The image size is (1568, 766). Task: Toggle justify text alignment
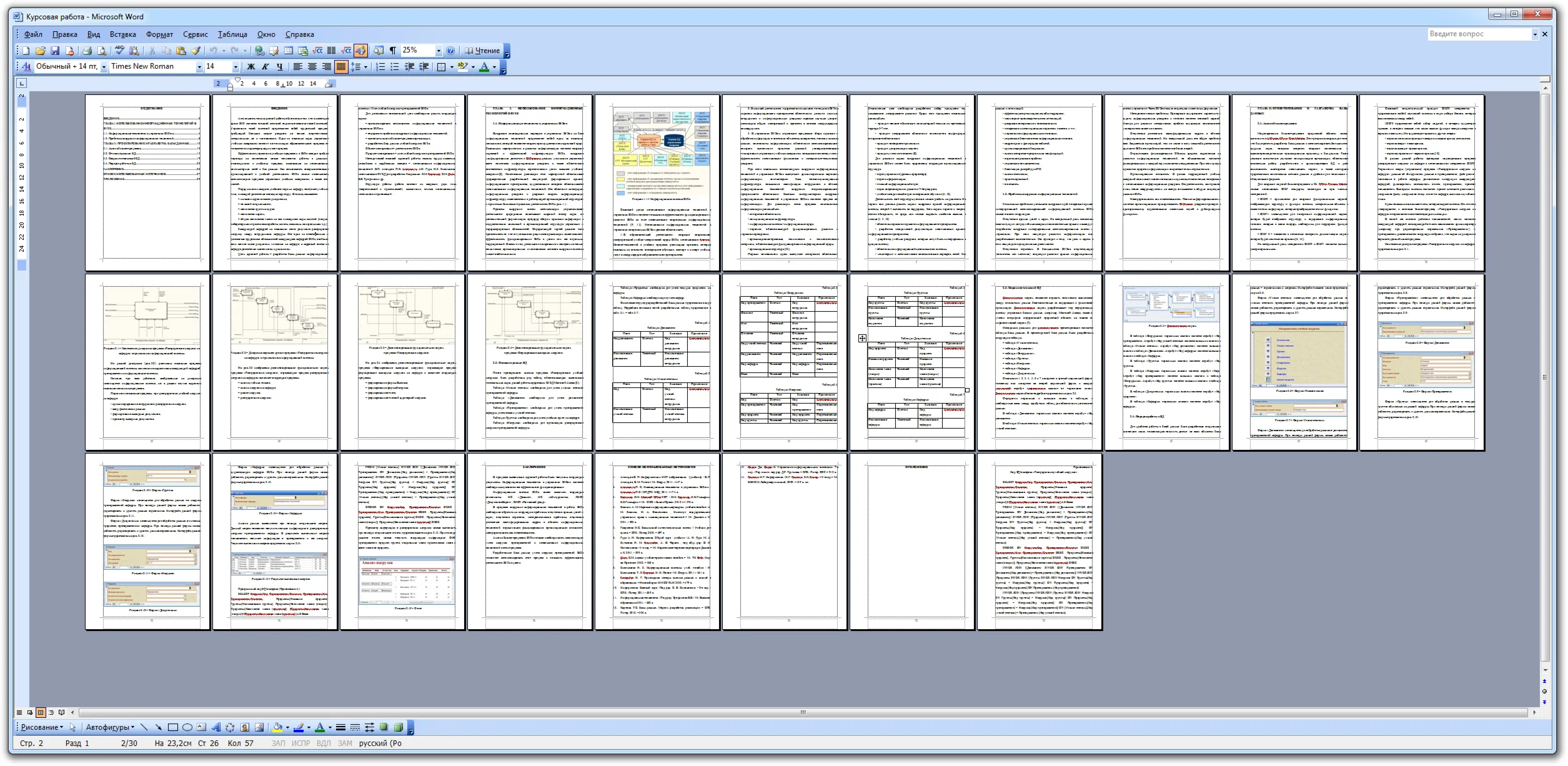pos(341,66)
